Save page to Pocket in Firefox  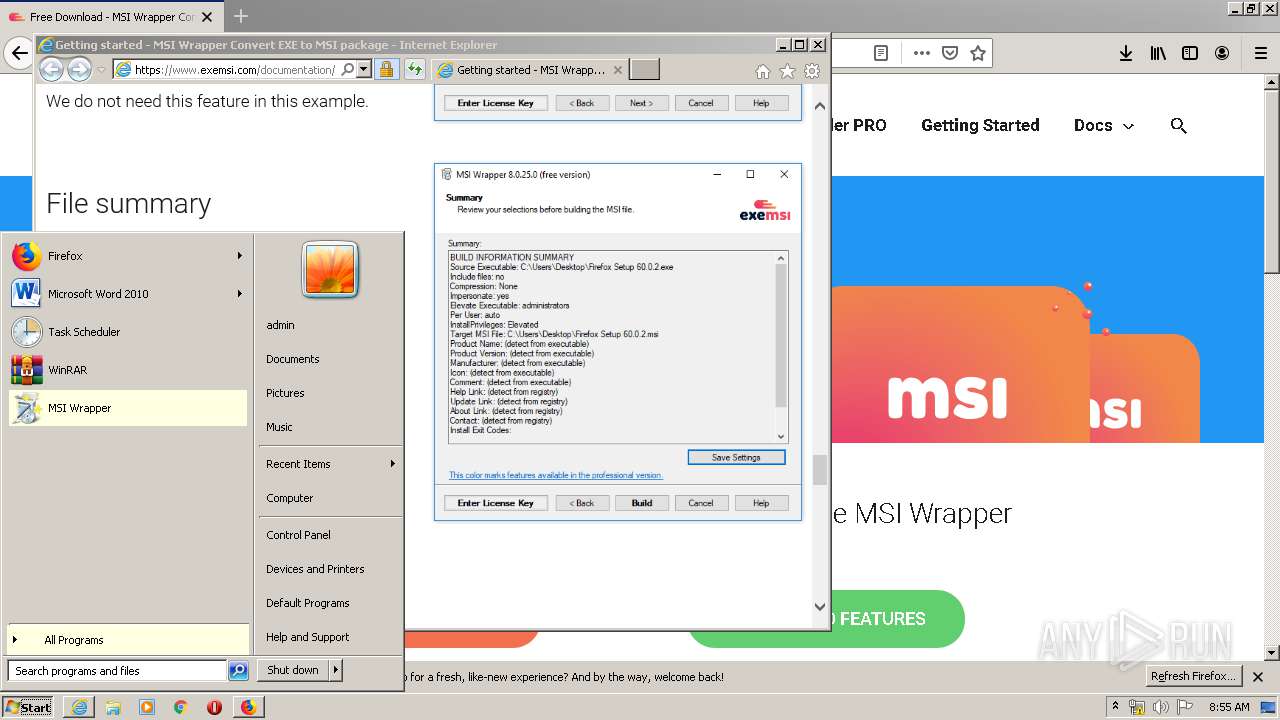click(950, 53)
